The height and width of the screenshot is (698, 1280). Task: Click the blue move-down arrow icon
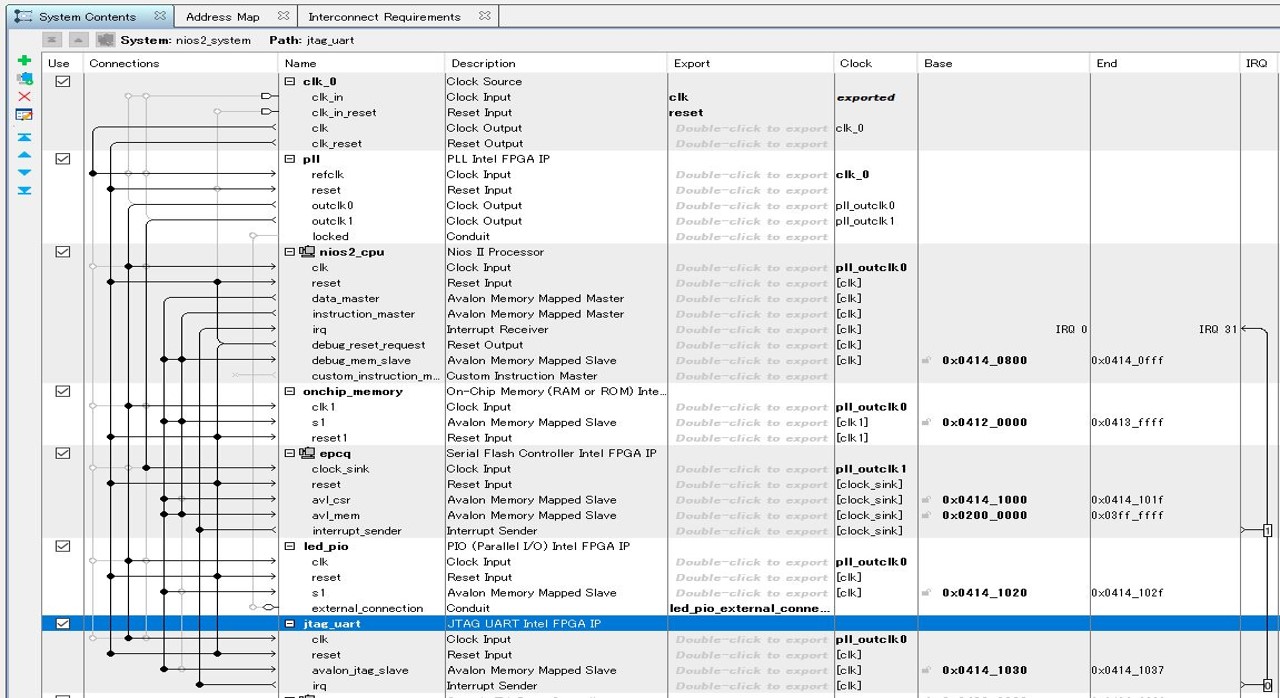coord(22,171)
